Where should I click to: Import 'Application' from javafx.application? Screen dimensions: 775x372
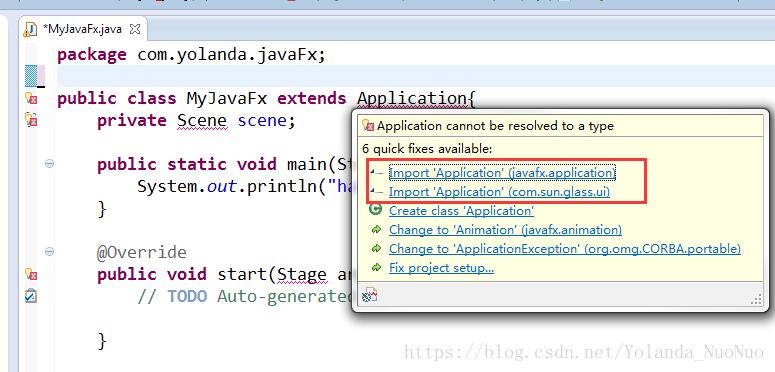pos(502,173)
